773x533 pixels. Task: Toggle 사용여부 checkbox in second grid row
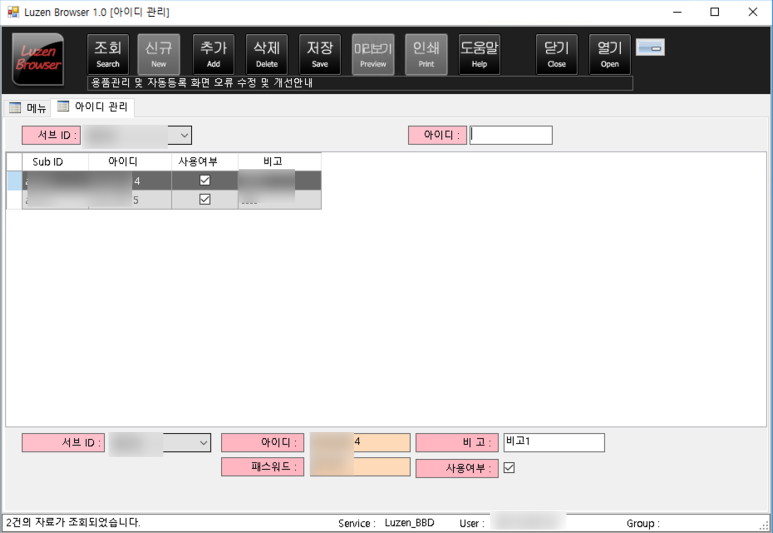205,199
